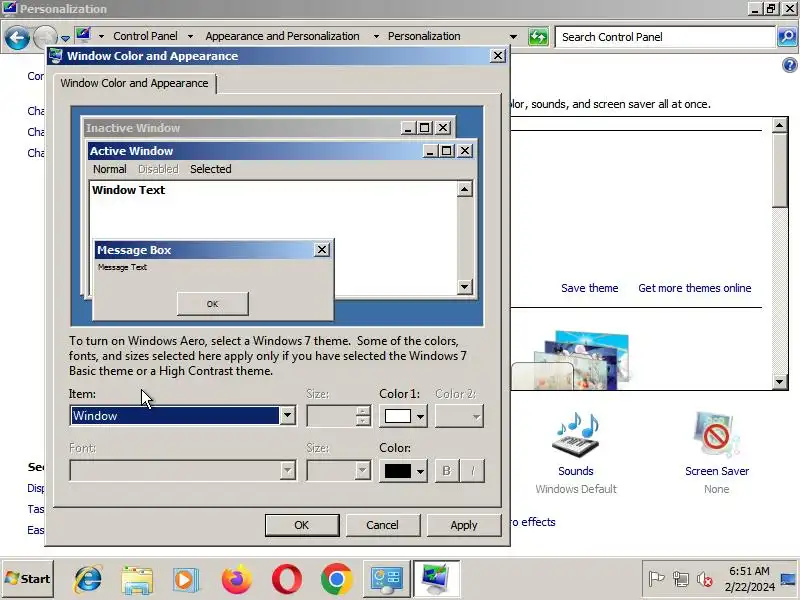Click Selected menu in preview
The width and height of the screenshot is (800, 600).
pyautogui.click(x=211, y=169)
